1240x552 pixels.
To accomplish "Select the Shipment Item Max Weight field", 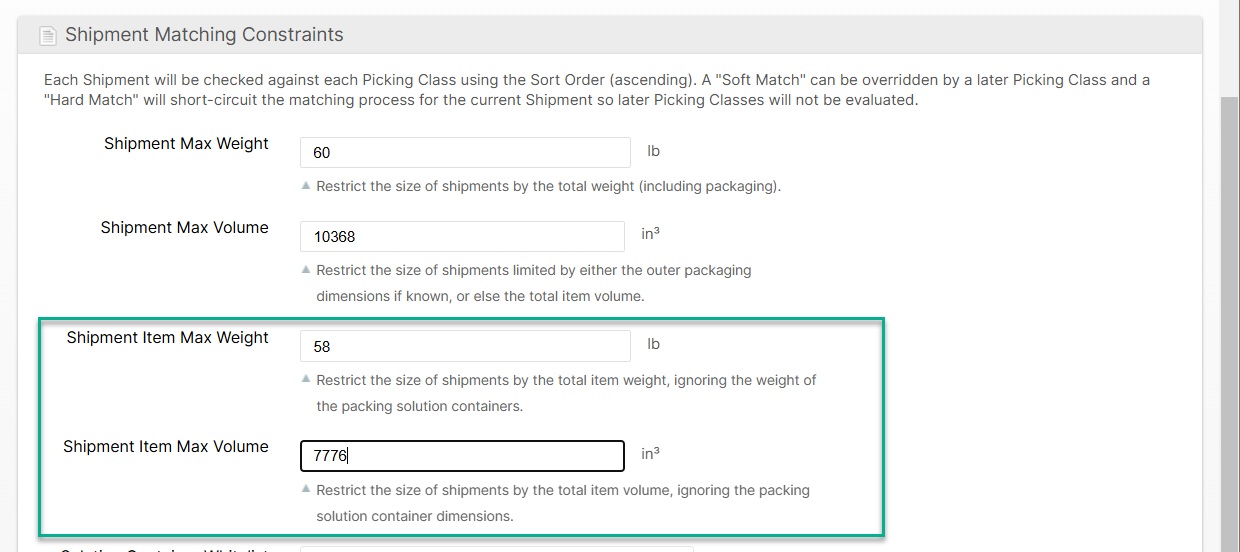I will 465,346.
